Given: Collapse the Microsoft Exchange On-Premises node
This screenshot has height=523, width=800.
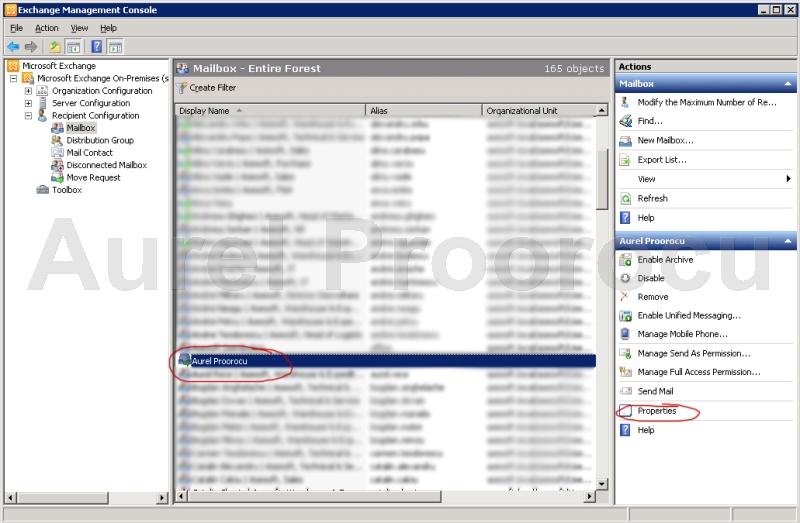Looking at the screenshot, I should click(14, 79).
